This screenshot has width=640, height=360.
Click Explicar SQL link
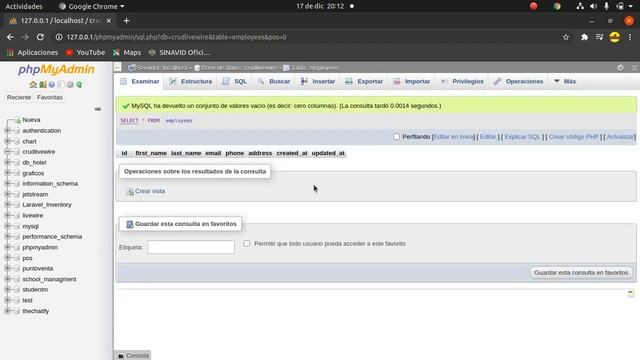[x=522, y=137]
